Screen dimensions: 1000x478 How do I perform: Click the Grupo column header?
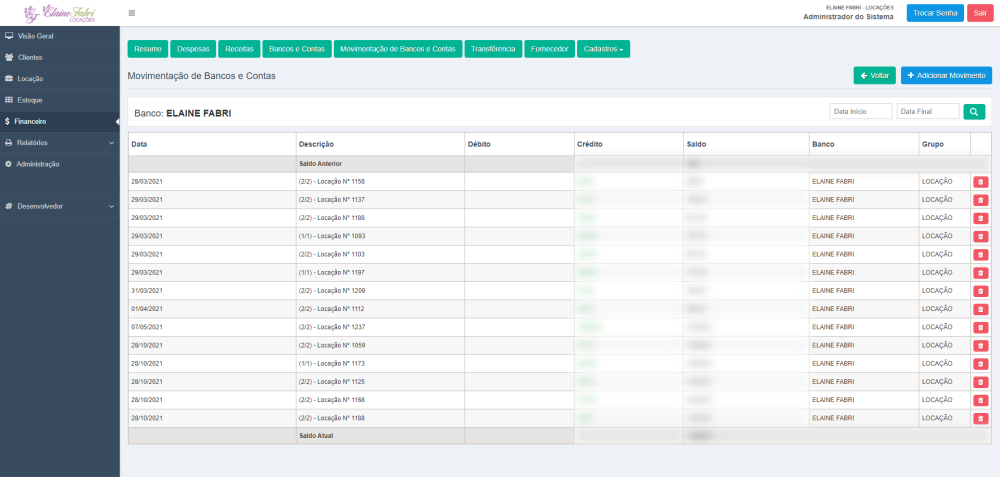pyautogui.click(x=945, y=144)
